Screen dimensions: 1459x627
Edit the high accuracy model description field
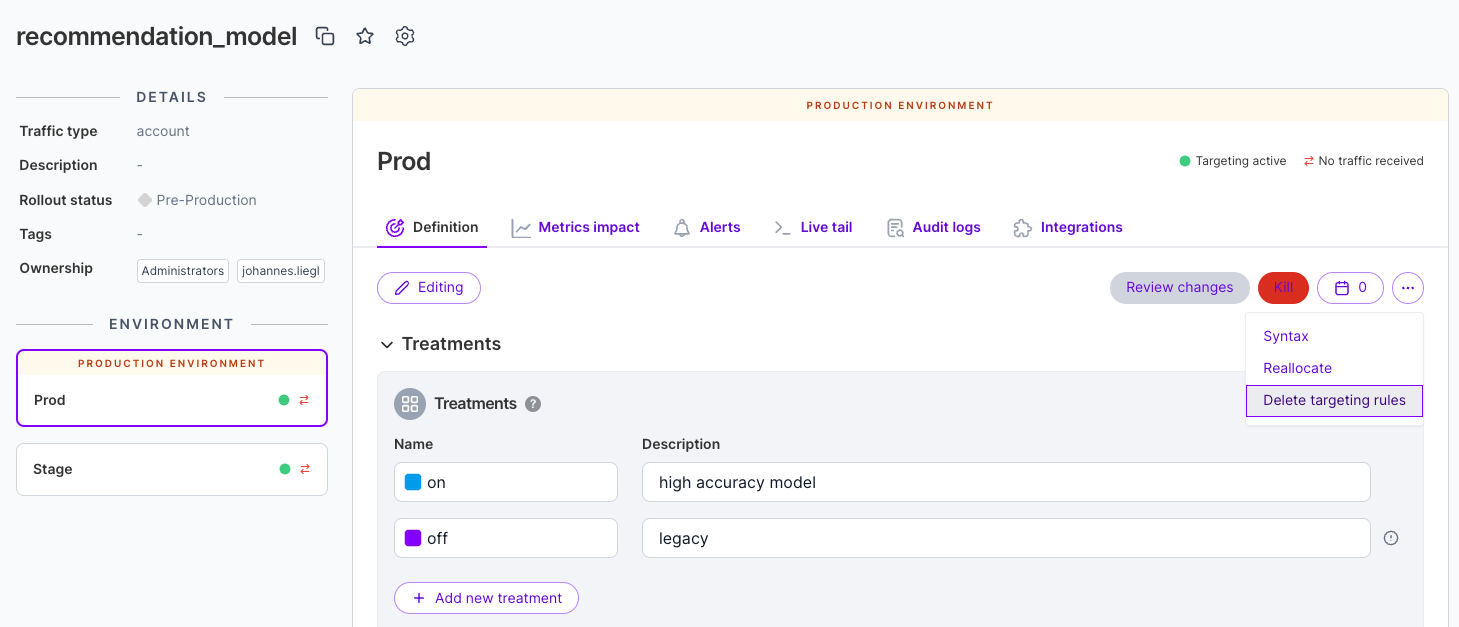click(1006, 482)
